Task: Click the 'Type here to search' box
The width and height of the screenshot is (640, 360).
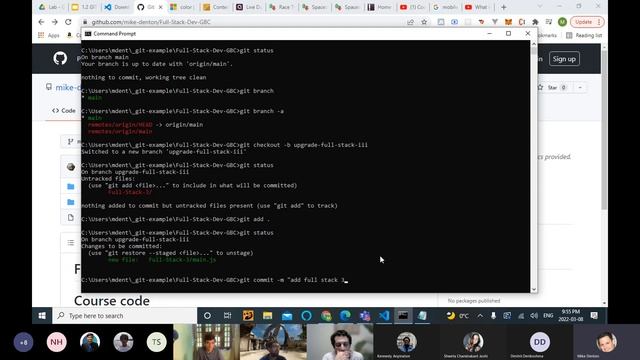Action: (x=125, y=316)
